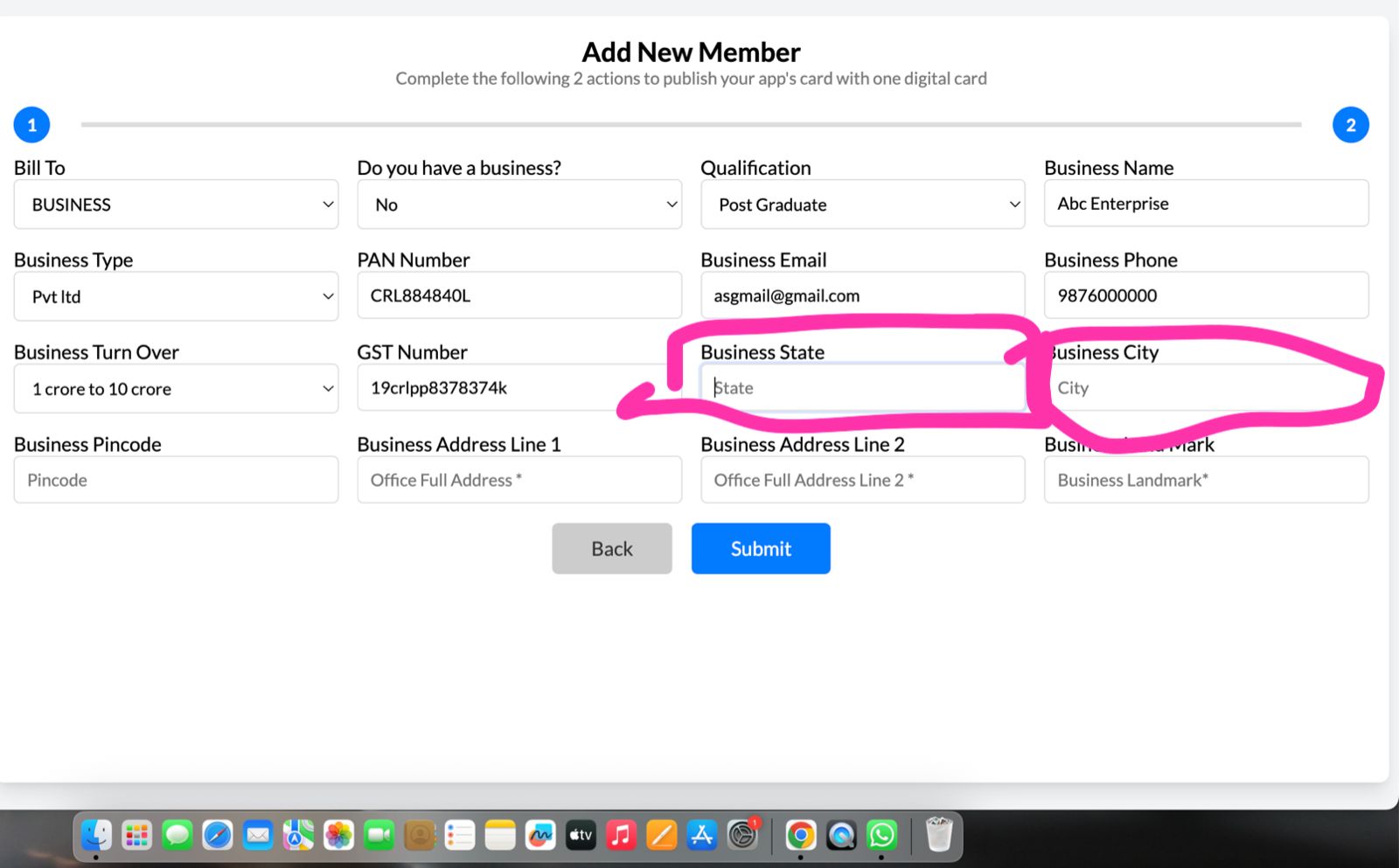Open the Music app in dock
This screenshot has width=1399, height=868.
point(621,836)
